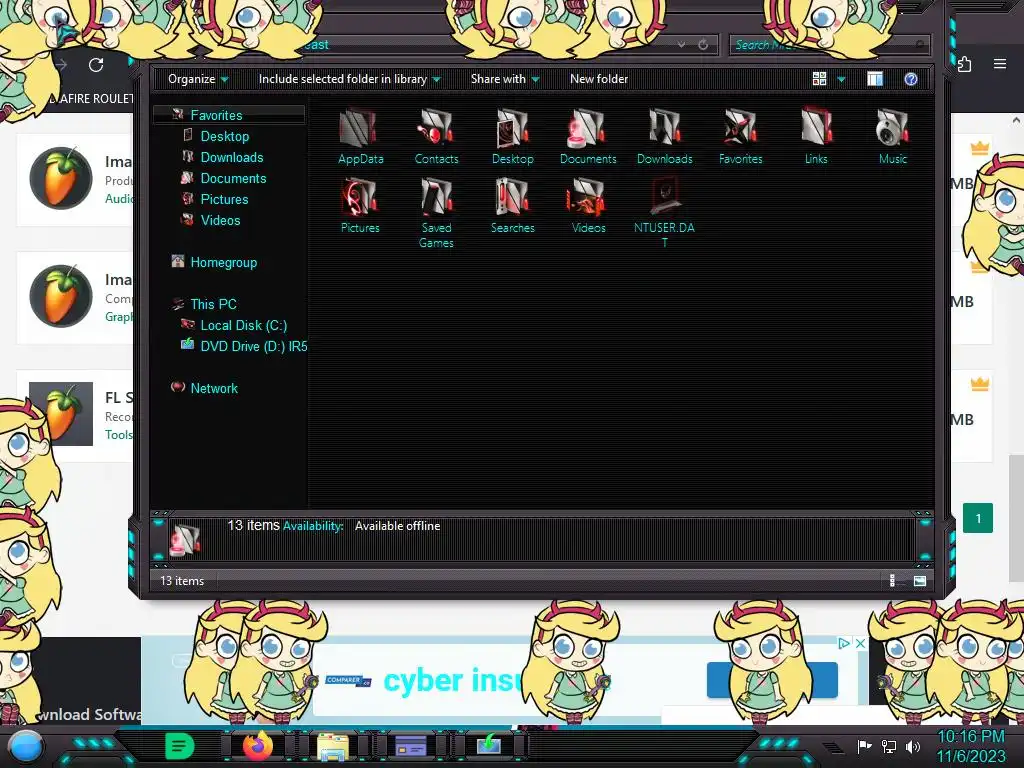The image size is (1024, 768).
Task: Select the NTUSER.DAT file
Action: pos(664,214)
